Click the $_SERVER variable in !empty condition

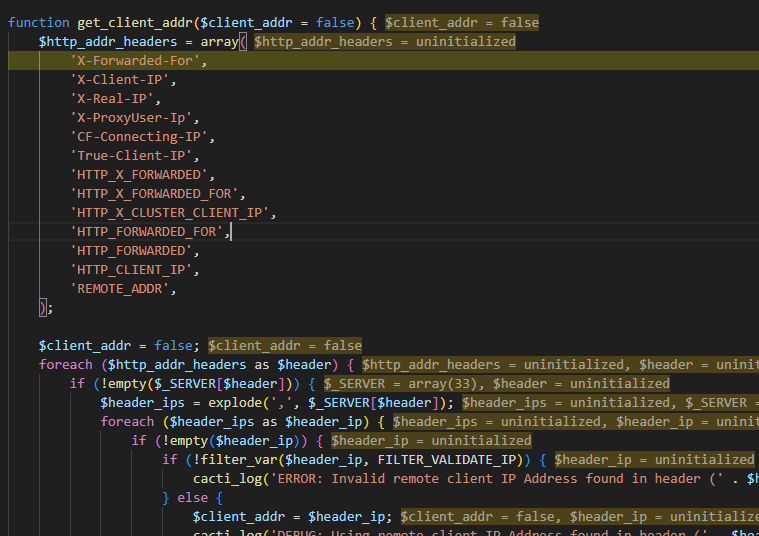click(185, 383)
